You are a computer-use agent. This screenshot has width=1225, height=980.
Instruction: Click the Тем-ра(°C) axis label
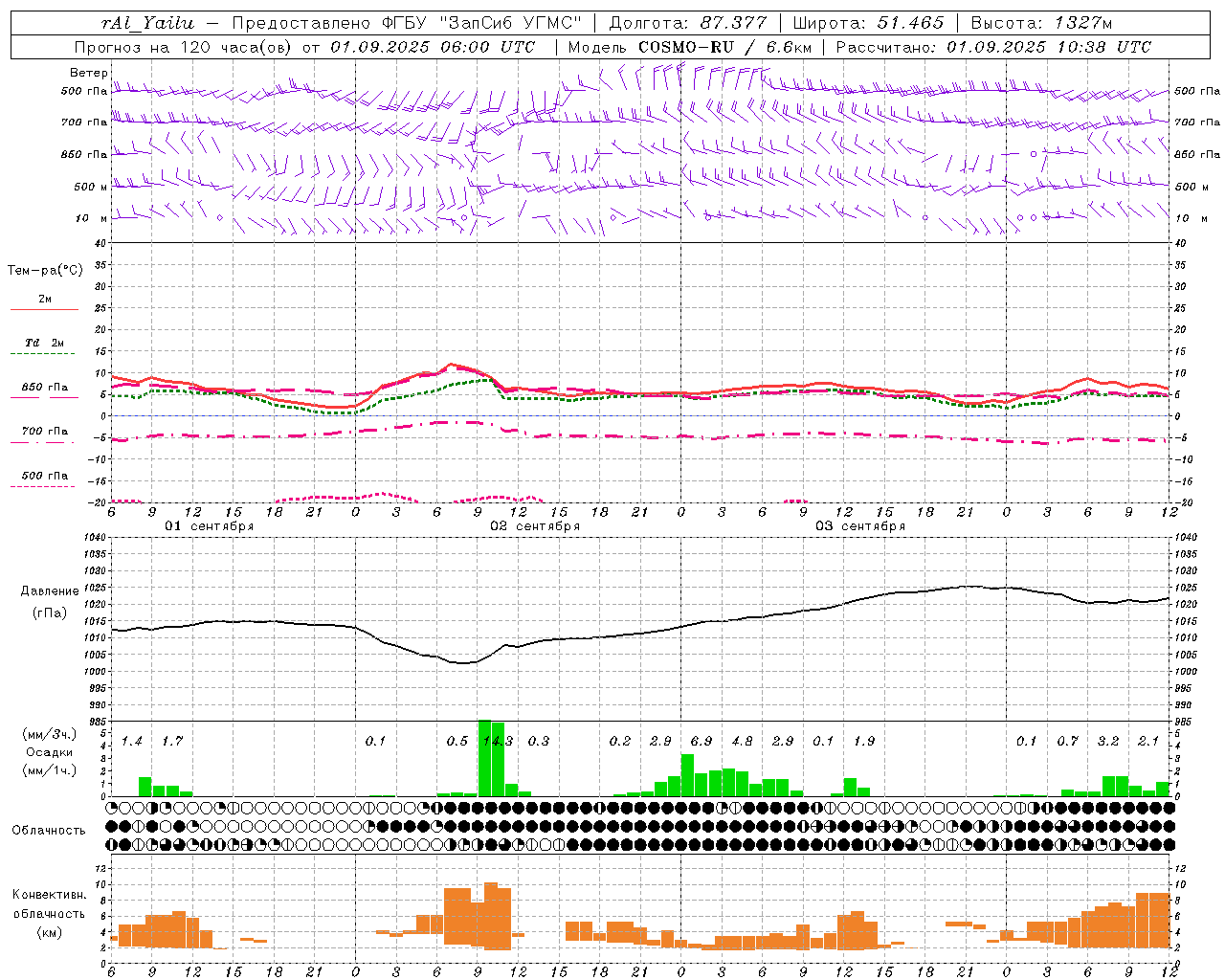point(45,271)
